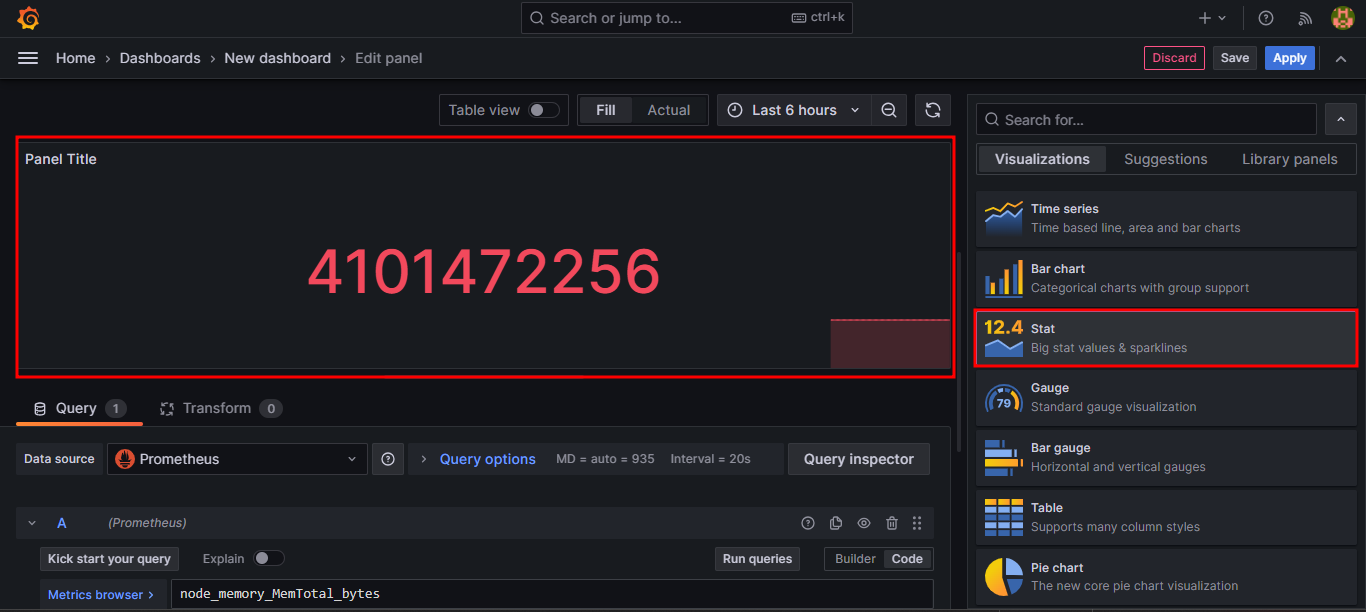Duplicate query A using the copy icon
Image resolution: width=1366 pixels, height=612 pixels.
click(x=835, y=522)
